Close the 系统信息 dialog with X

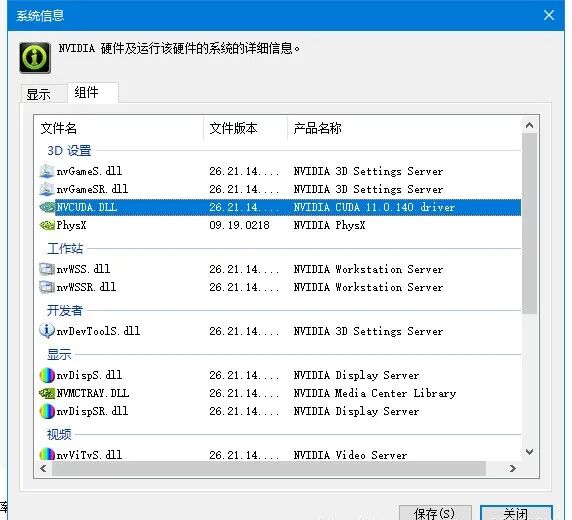[x=549, y=15]
